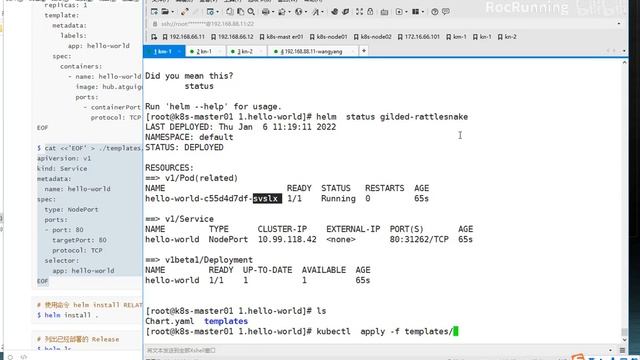Click the font settings icon
This screenshot has height=360, width=640.
click(x=316, y=12)
